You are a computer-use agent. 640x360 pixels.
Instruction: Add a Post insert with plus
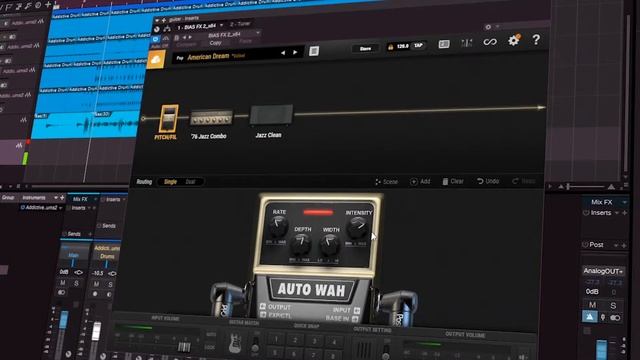tap(624, 245)
